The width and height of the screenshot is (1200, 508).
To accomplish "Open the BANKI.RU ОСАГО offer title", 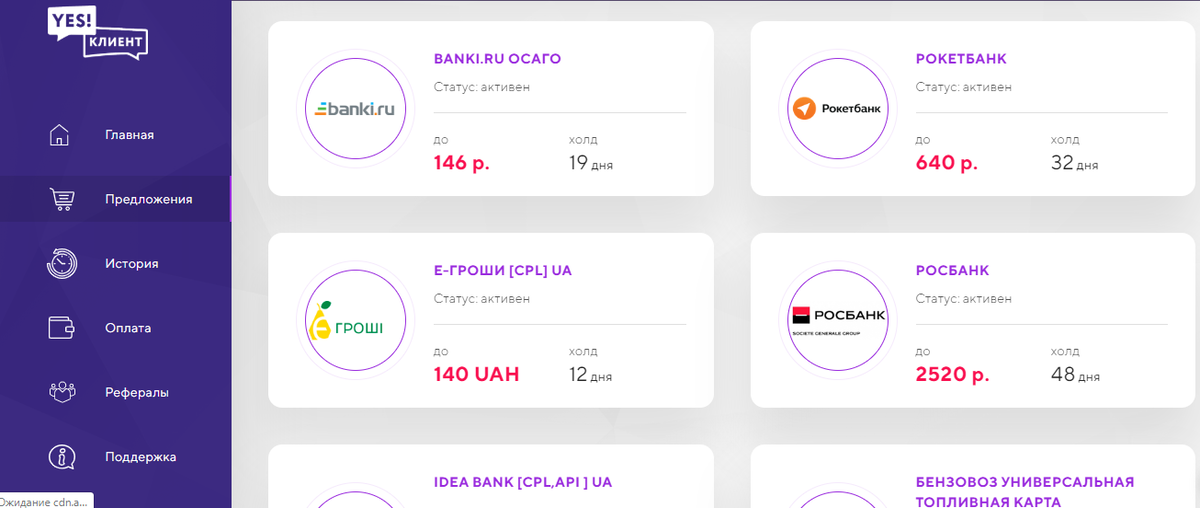I will 497,59.
